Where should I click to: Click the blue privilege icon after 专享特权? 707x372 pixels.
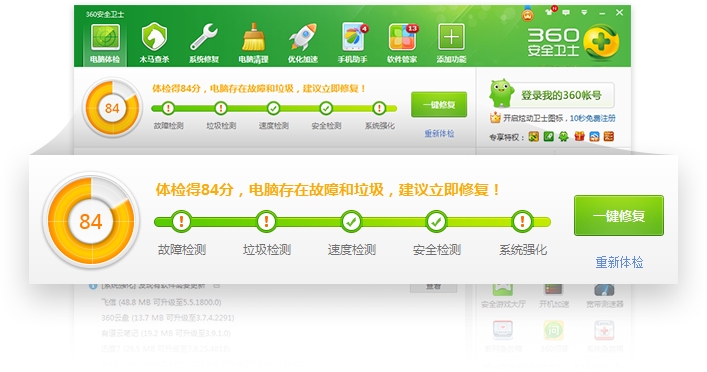point(594,136)
